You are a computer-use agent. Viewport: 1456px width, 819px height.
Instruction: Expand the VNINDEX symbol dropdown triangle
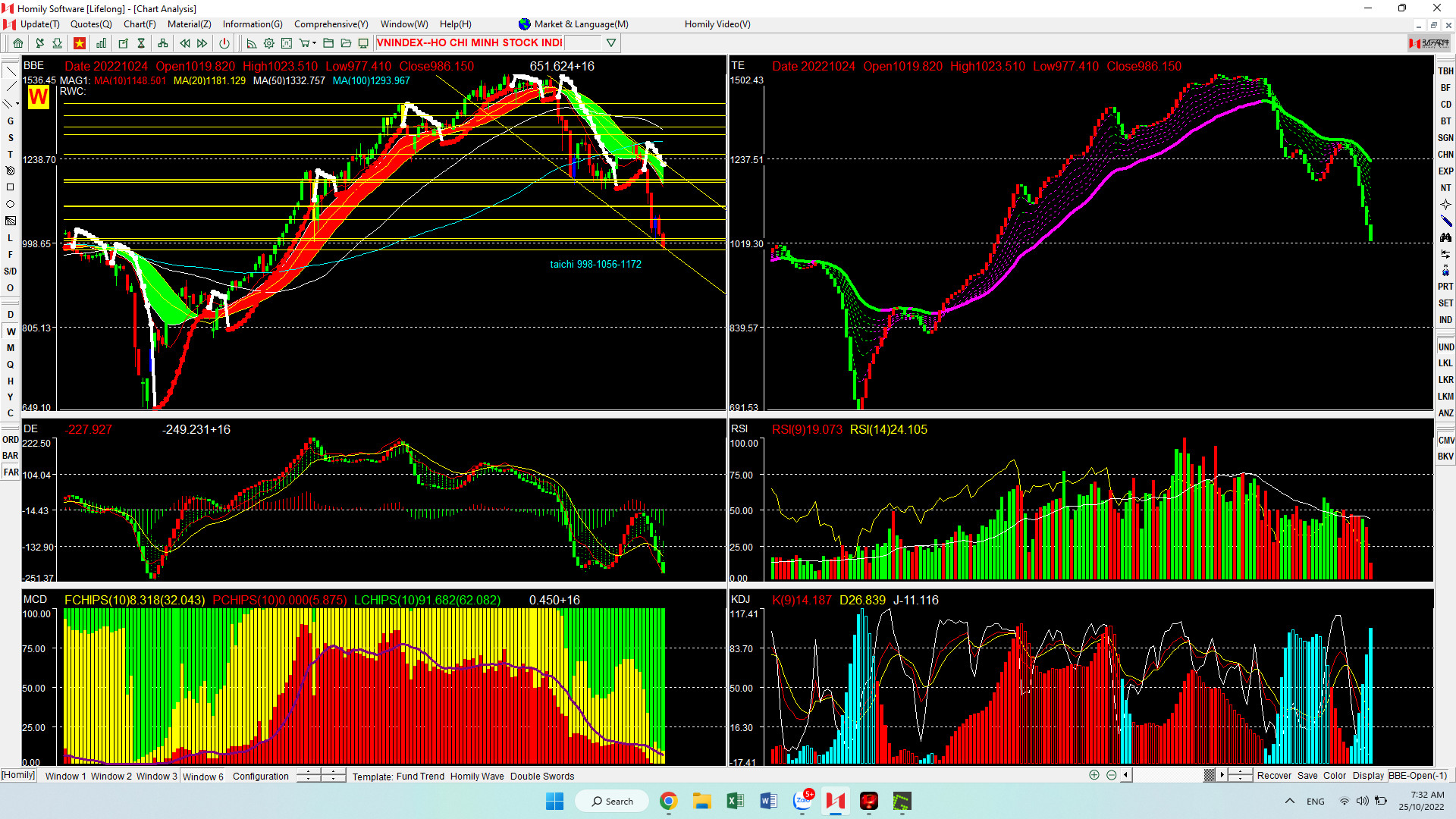[611, 43]
